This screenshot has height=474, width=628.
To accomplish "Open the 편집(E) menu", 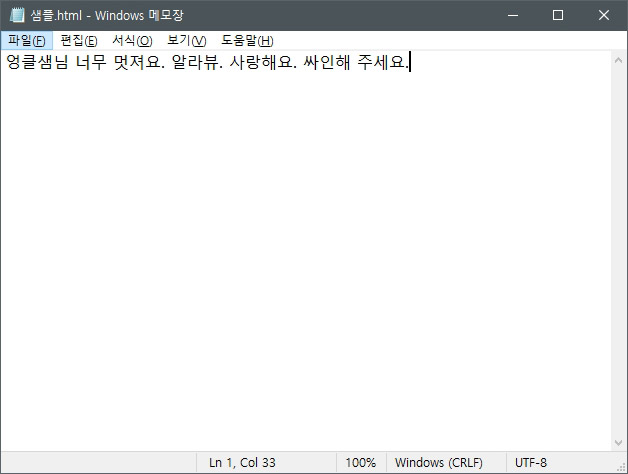I will (78, 40).
